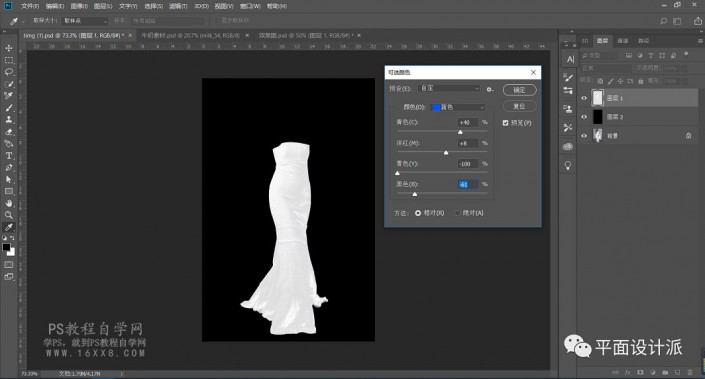Hide the 图层 1 layer eye
Image resolution: width=705 pixels, height=379 pixels.
(584, 98)
